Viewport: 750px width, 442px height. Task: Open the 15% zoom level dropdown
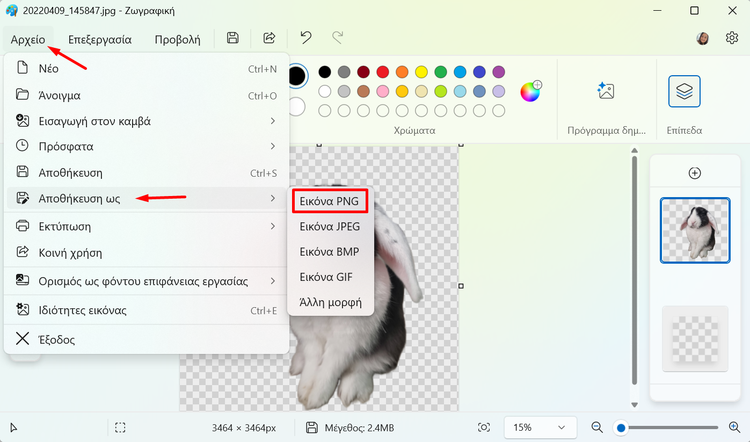coord(540,427)
